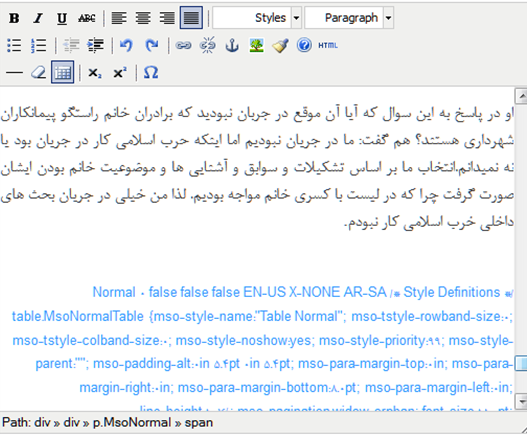The height and width of the screenshot is (436, 527).
Task: Open the Paragraph format dropdown
Action: (x=349, y=17)
